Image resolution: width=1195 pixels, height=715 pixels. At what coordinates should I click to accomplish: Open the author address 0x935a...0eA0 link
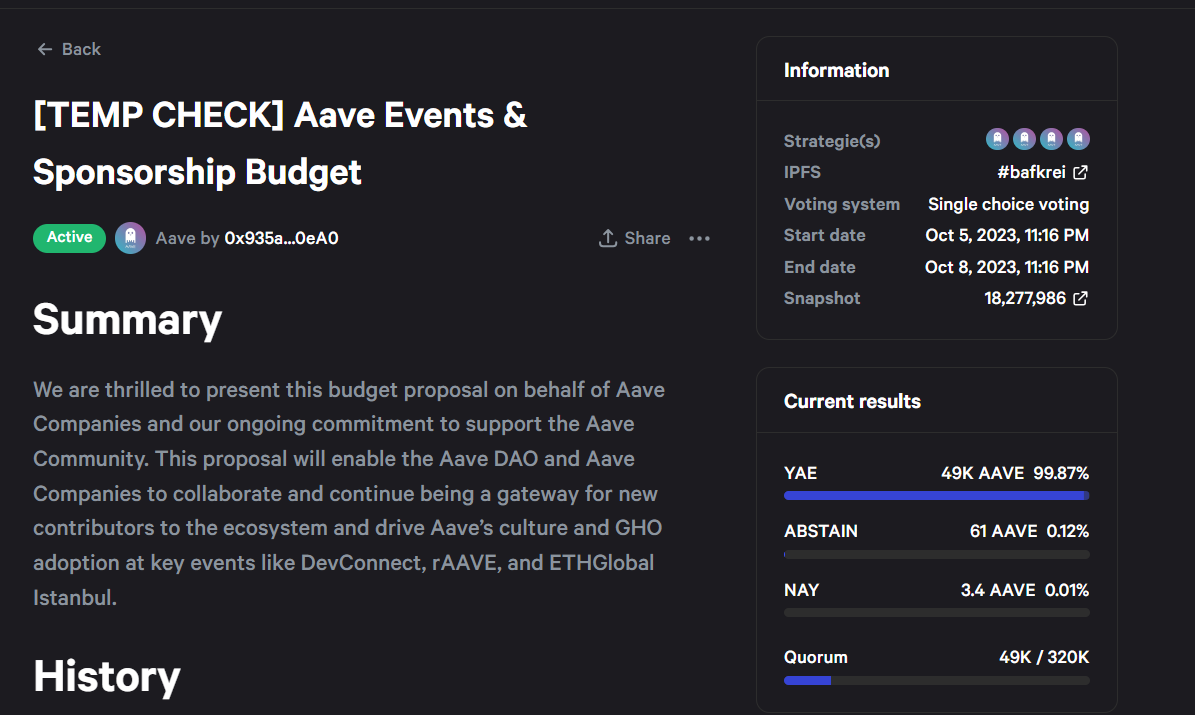284,237
